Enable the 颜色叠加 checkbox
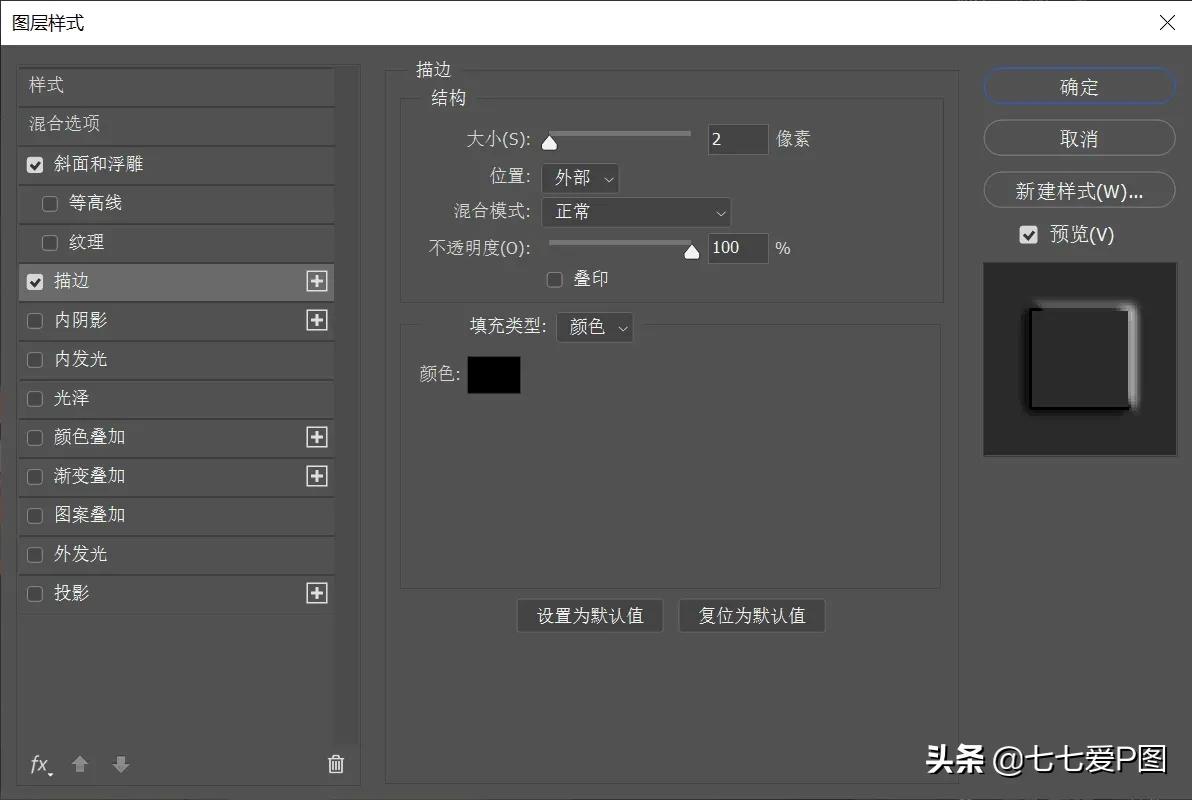The height and width of the screenshot is (800, 1192). pos(35,438)
